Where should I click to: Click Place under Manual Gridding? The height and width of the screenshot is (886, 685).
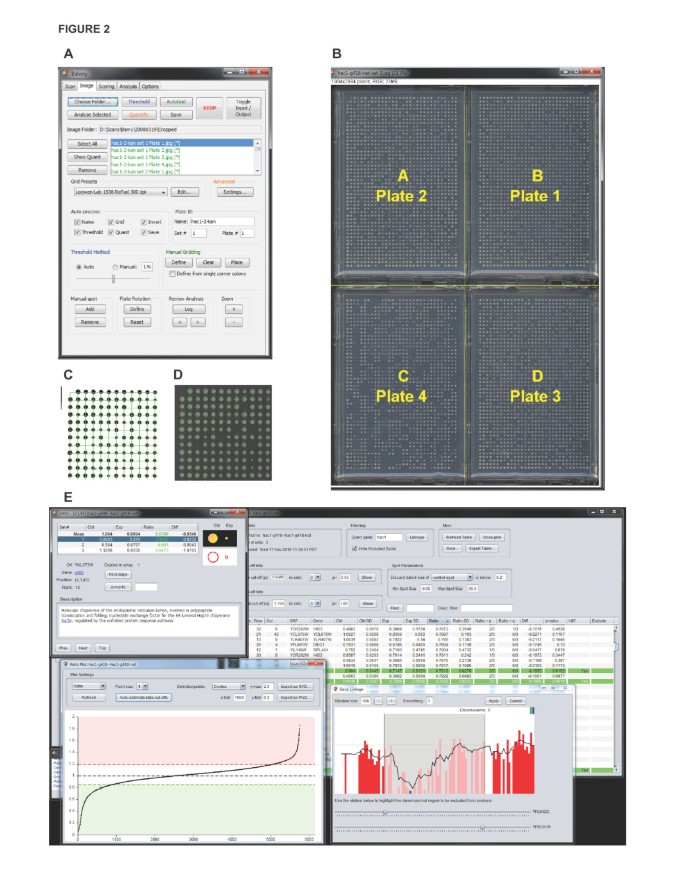(x=237, y=262)
